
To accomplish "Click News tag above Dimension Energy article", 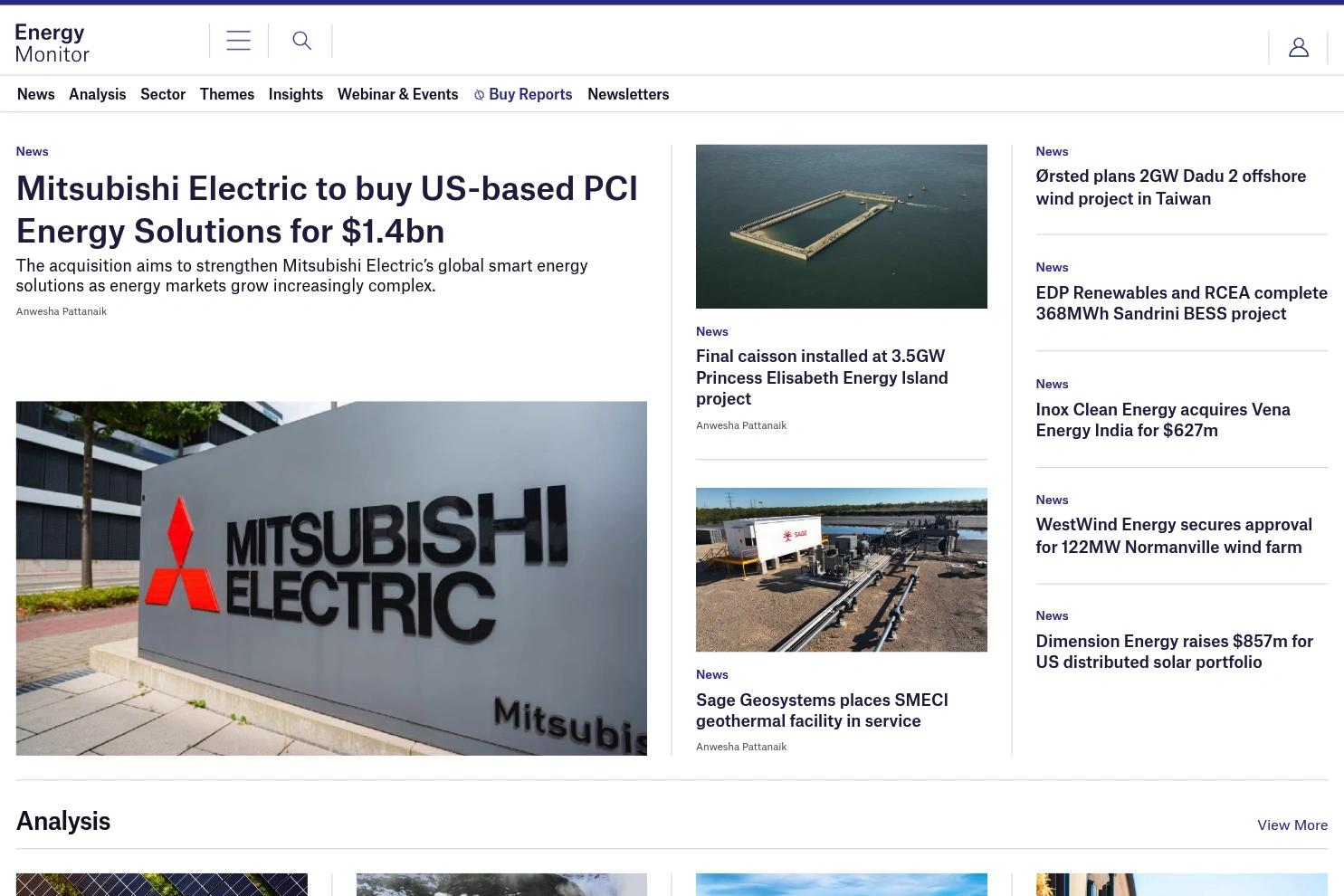I will 1052,615.
